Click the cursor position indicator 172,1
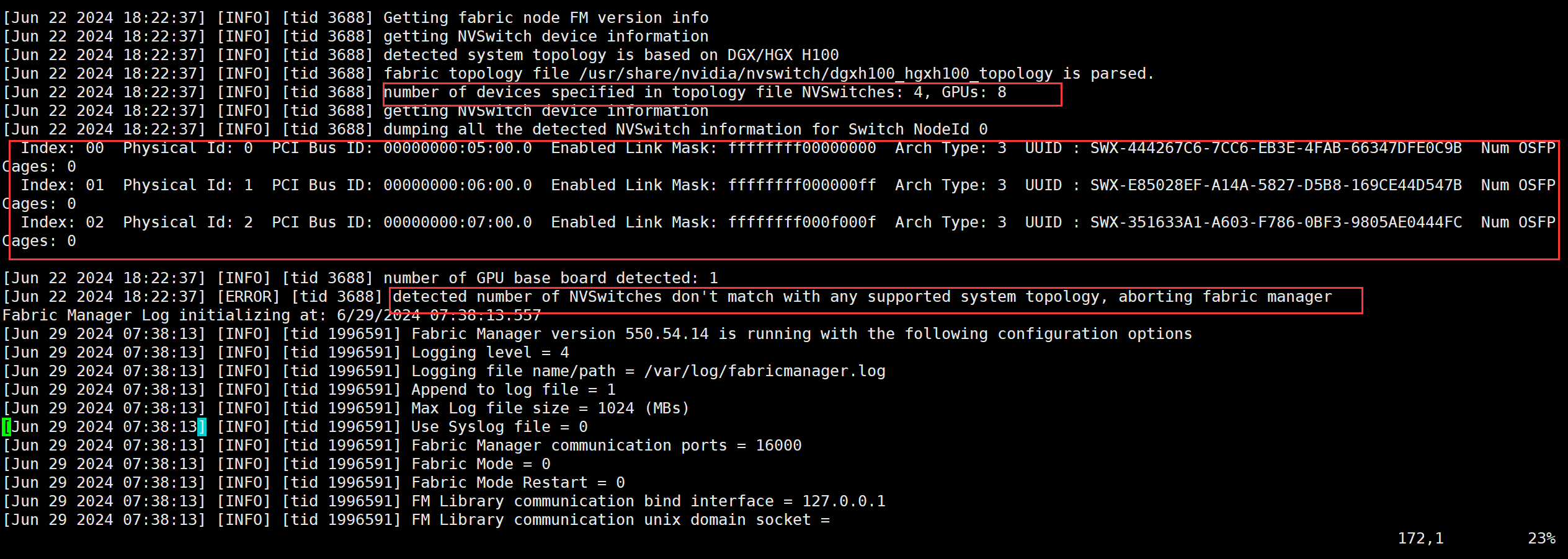Image resolution: width=1568 pixels, height=559 pixels. pos(1420,539)
